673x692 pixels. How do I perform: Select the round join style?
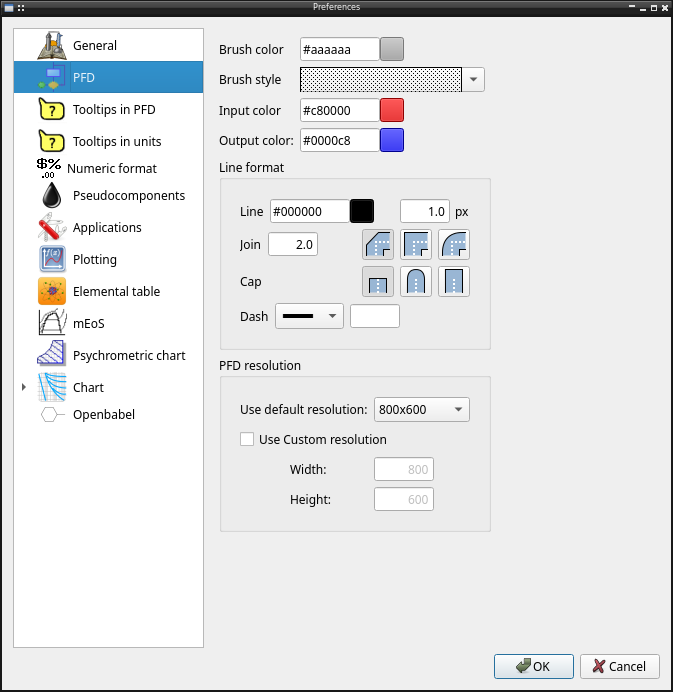454,244
